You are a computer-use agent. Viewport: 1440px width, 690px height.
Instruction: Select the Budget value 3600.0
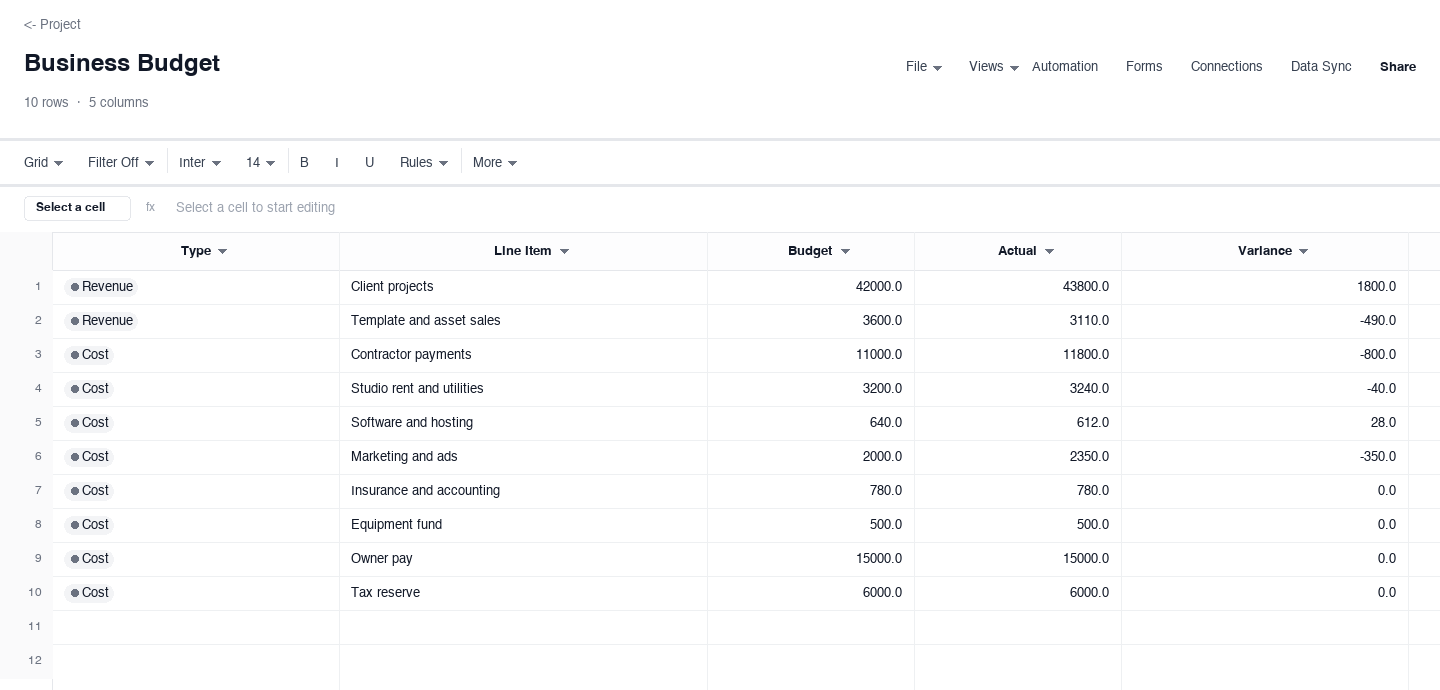click(x=811, y=321)
